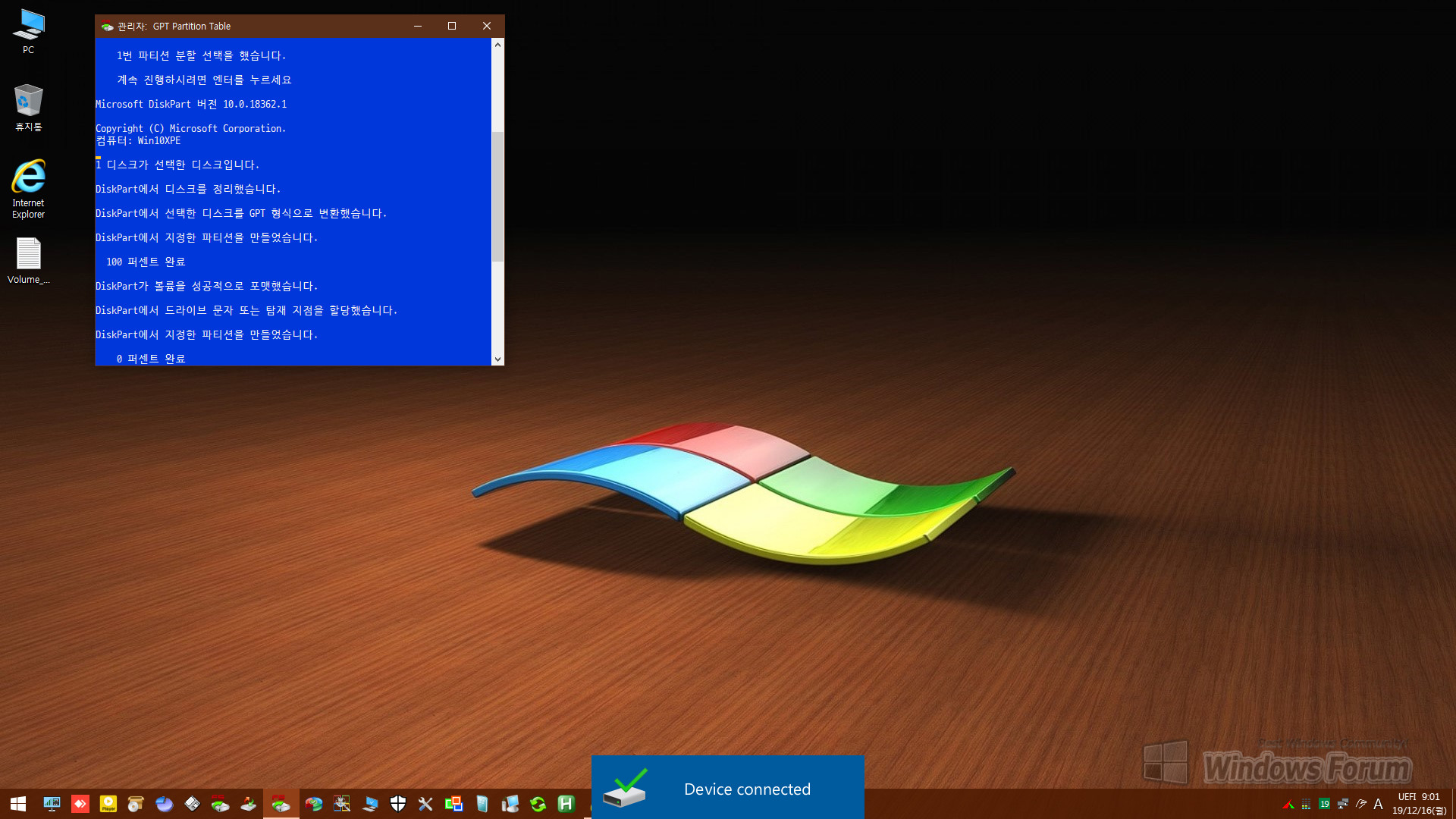Click the computer with monitor taskbar icon
This screenshot has width=1456, height=819.
coord(510,804)
